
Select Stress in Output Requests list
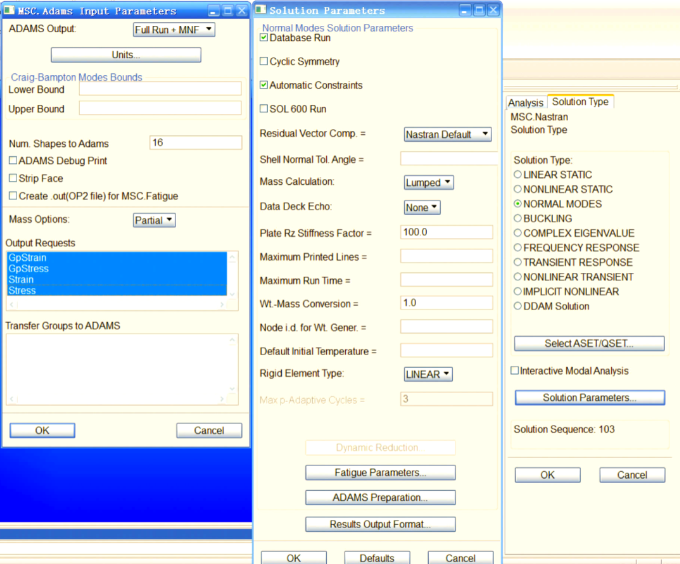(117, 290)
